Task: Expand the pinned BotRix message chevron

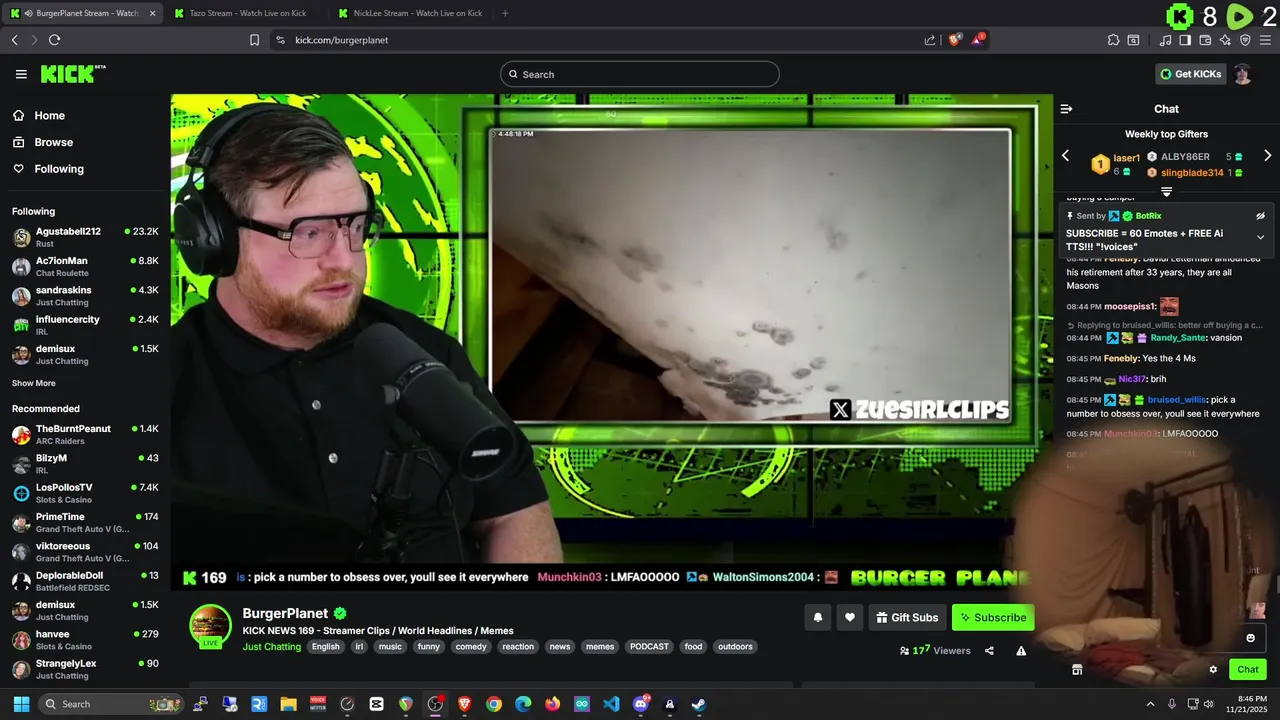Action: tap(1260, 237)
